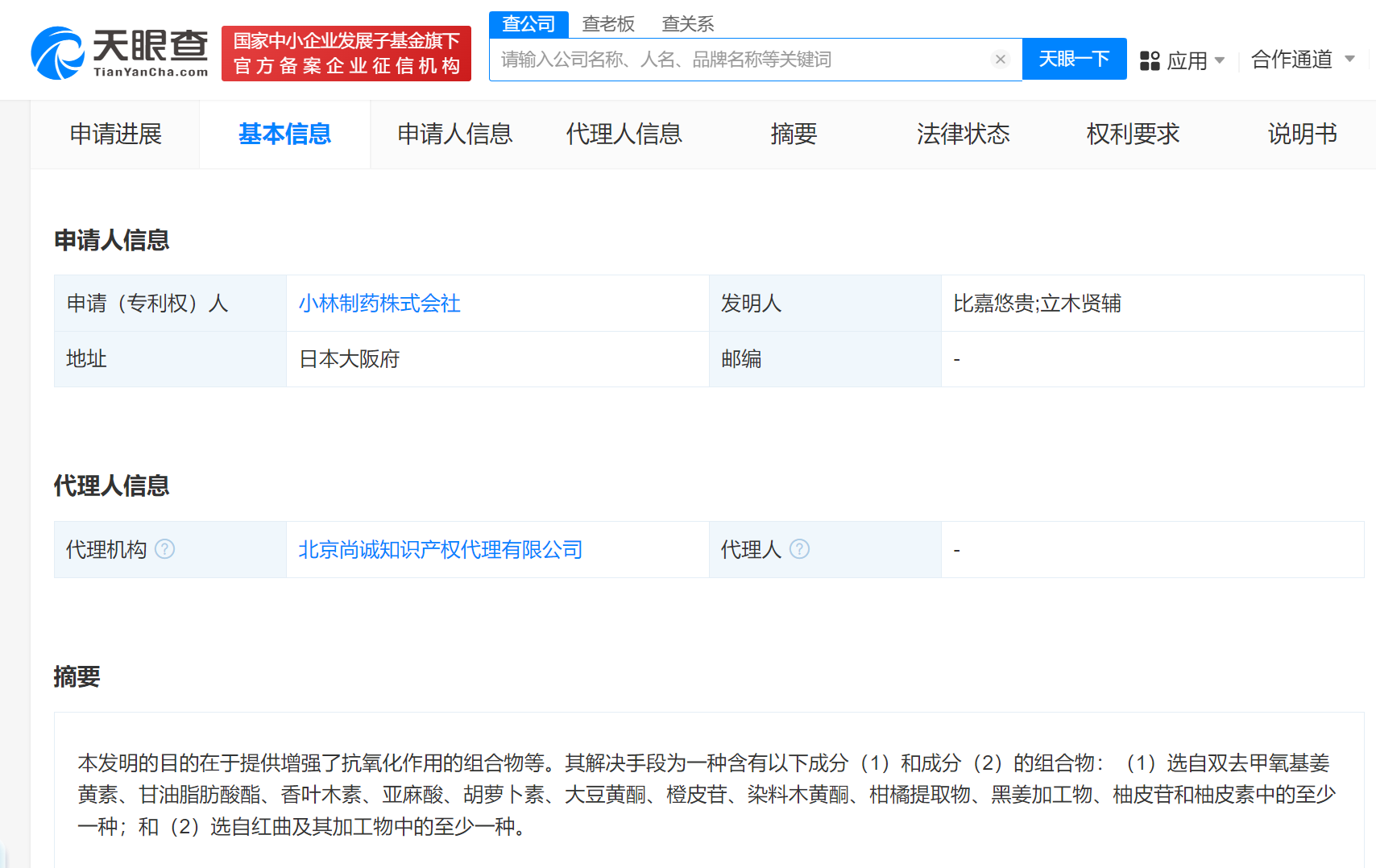Switch to the 查老板 search tab
Viewport: 1376px width, 868px height.
click(608, 24)
